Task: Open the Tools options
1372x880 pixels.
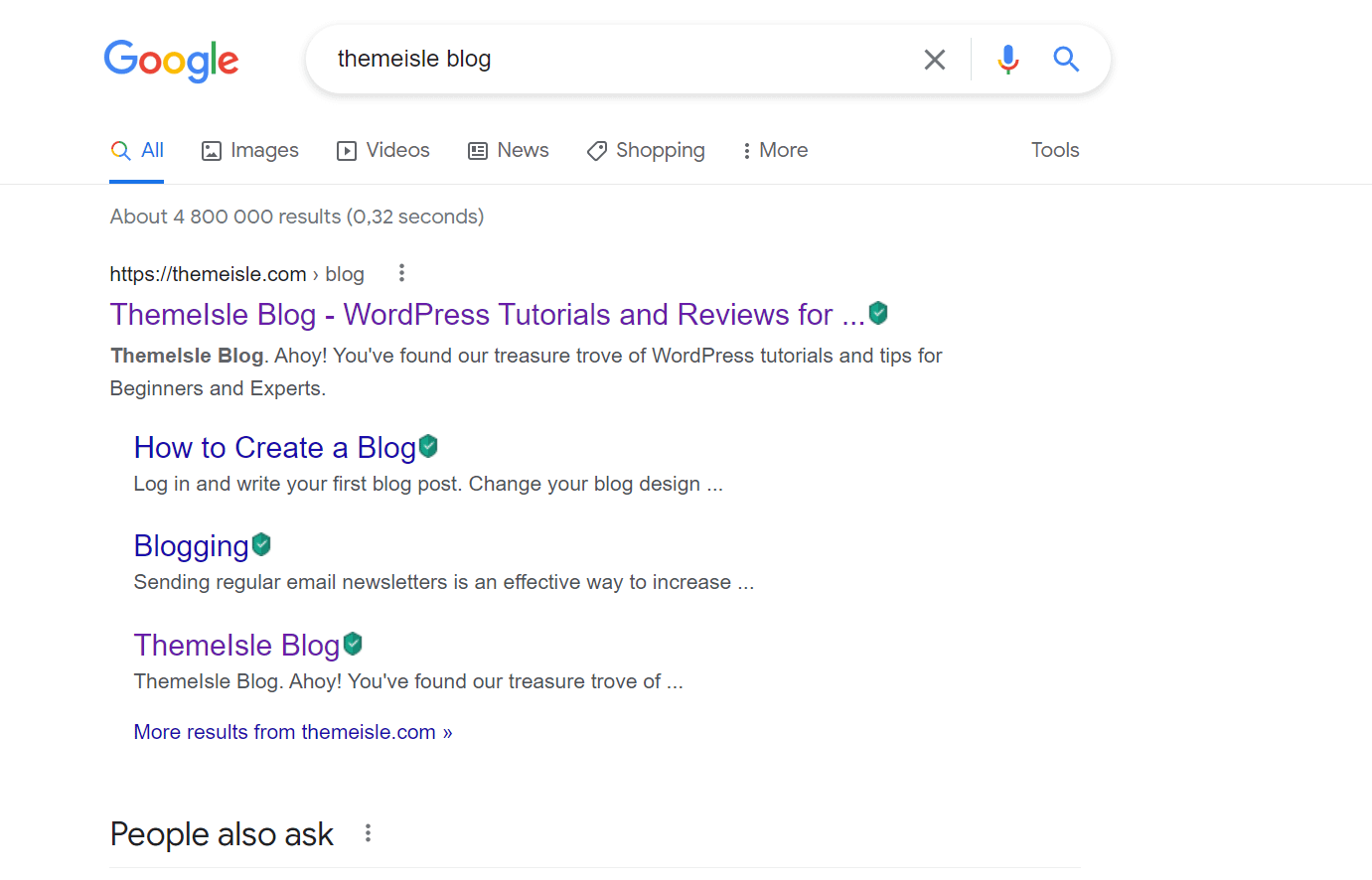Action: (1055, 150)
